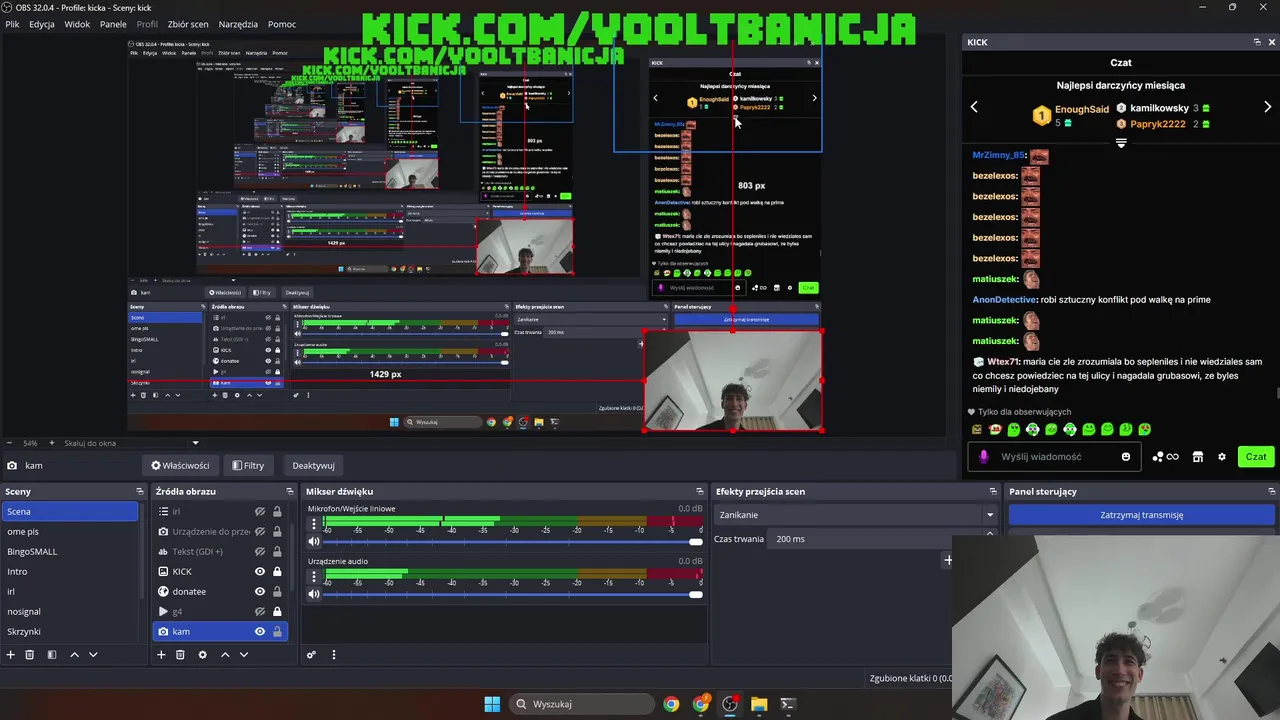Click the Filtry button
Viewport: 1280px width, 720px height.
pos(248,465)
